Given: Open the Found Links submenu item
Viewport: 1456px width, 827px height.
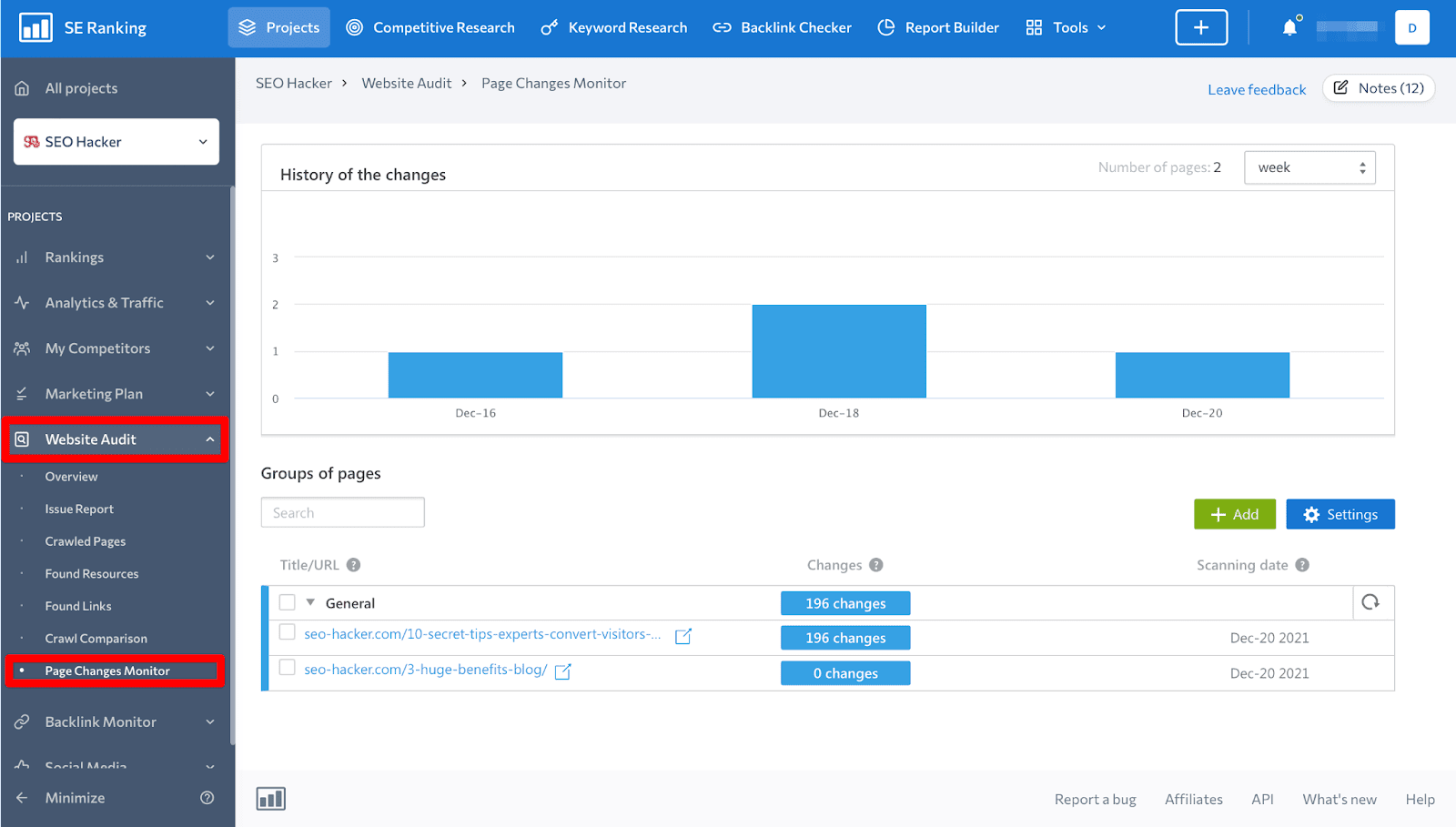Looking at the screenshot, I should (x=78, y=606).
